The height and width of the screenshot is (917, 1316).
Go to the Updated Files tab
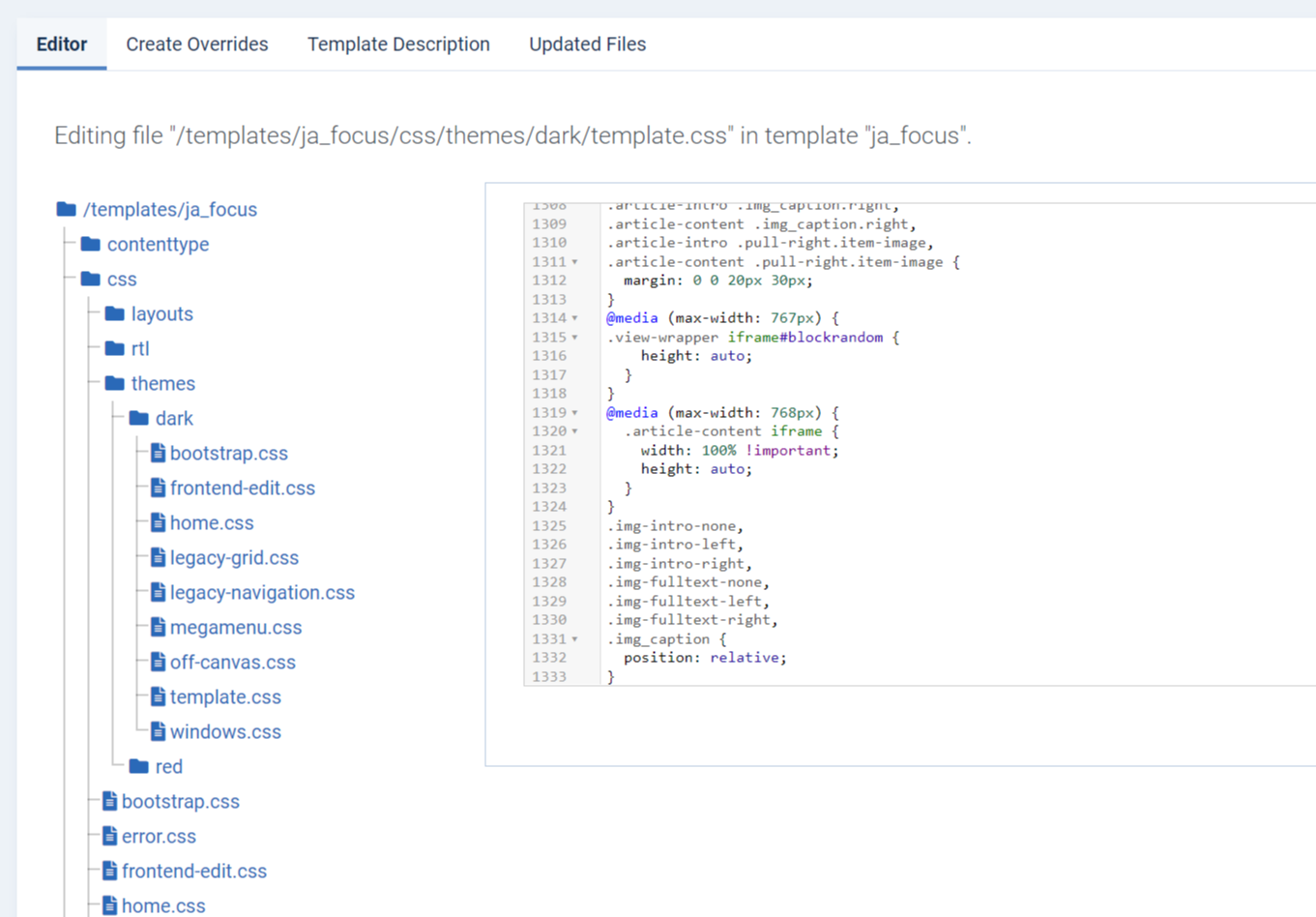click(x=587, y=44)
